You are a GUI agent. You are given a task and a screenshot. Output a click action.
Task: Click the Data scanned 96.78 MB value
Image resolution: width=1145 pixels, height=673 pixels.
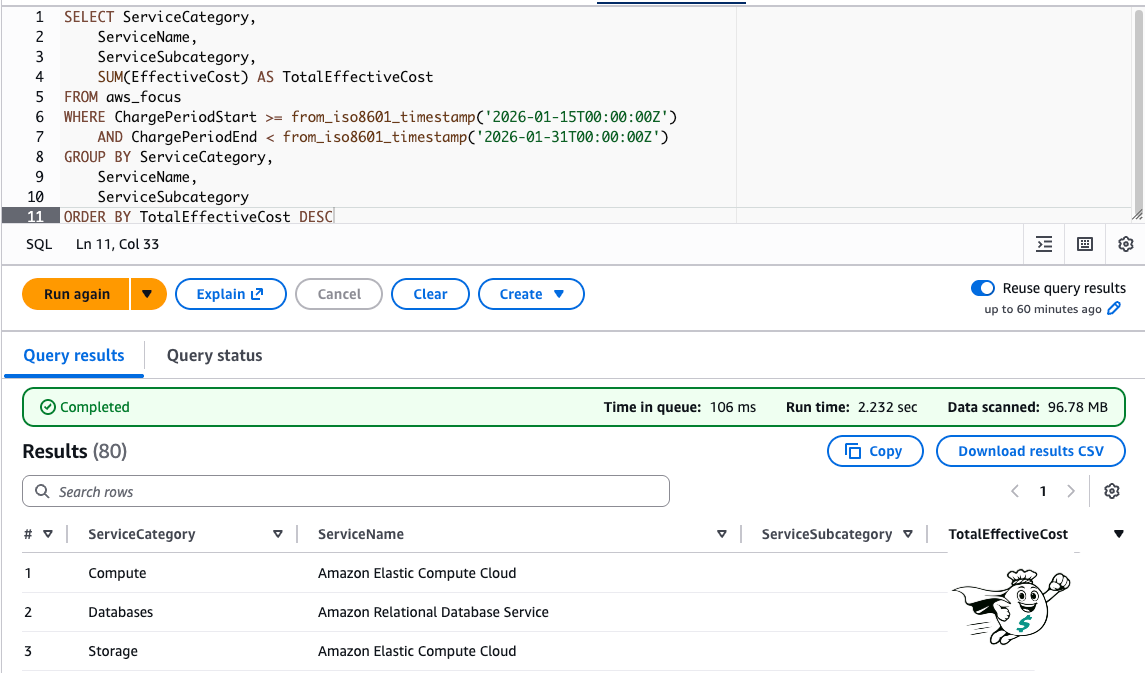tap(1077, 407)
